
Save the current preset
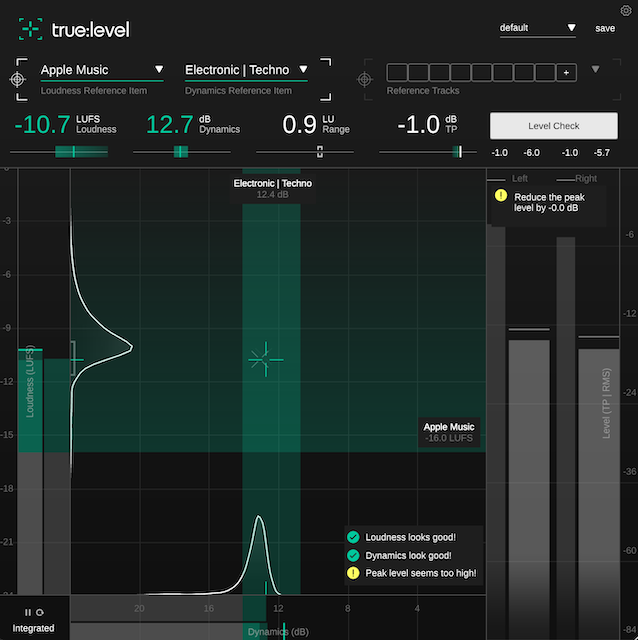pyautogui.click(x=605, y=29)
